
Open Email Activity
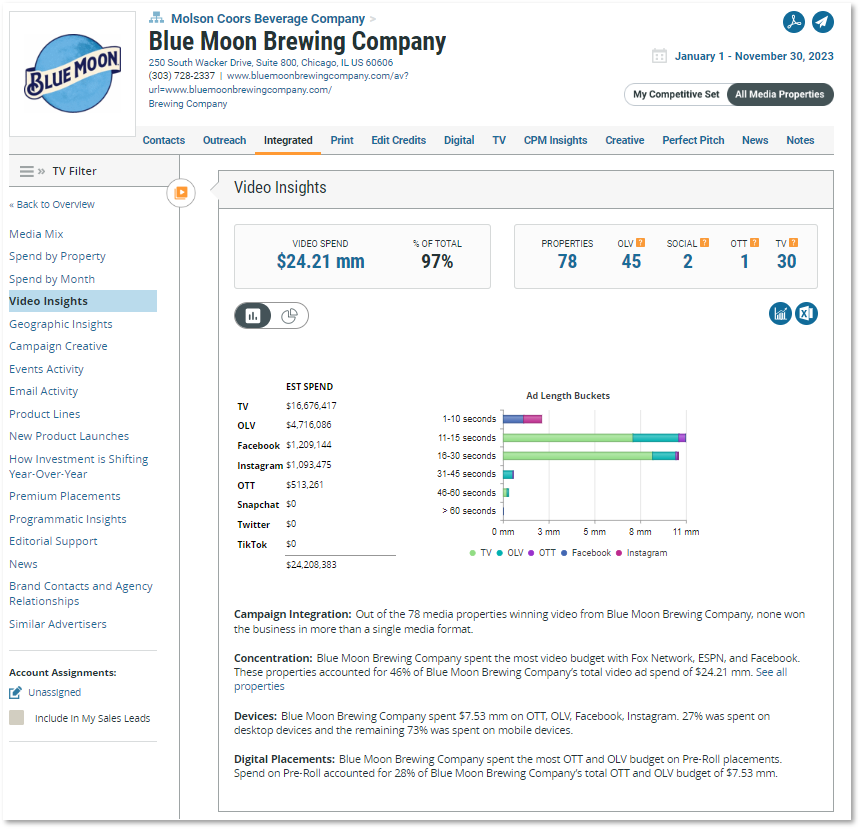[44, 391]
